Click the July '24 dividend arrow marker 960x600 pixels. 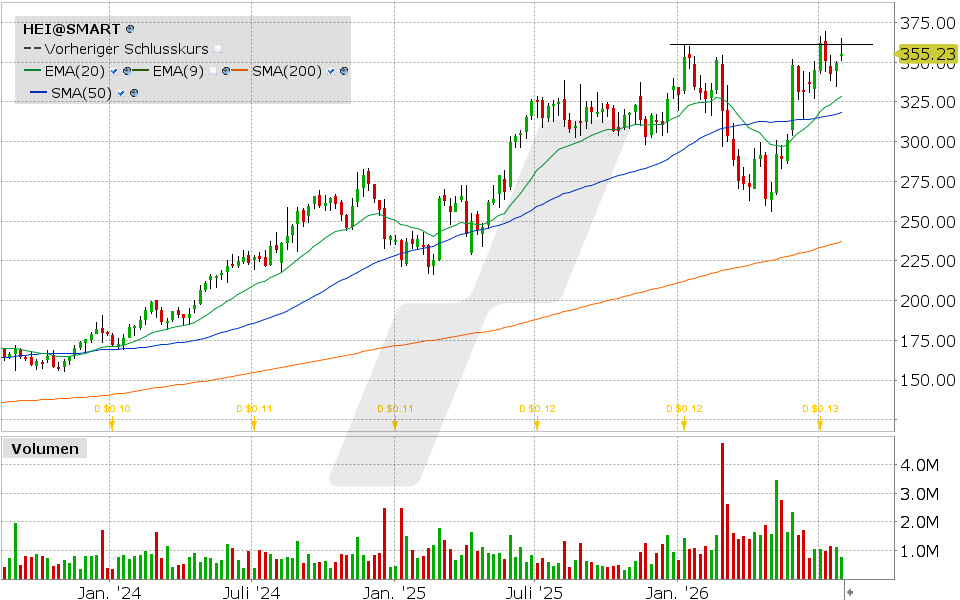point(254,424)
